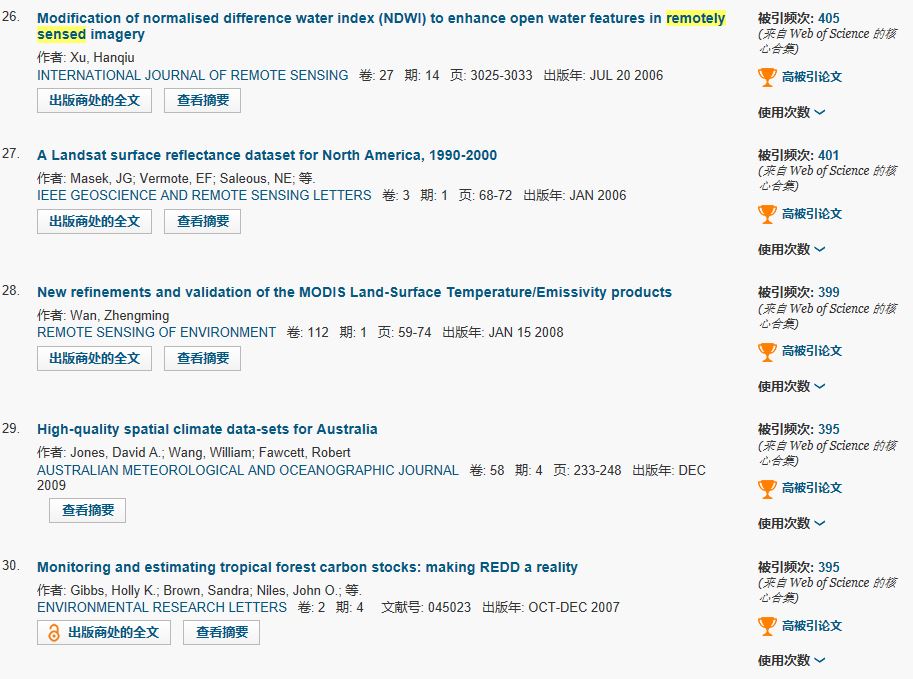Click citation count 395 for the Australia paper
Image resolution: width=913 pixels, height=679 pixels.
tap(829, 430)
